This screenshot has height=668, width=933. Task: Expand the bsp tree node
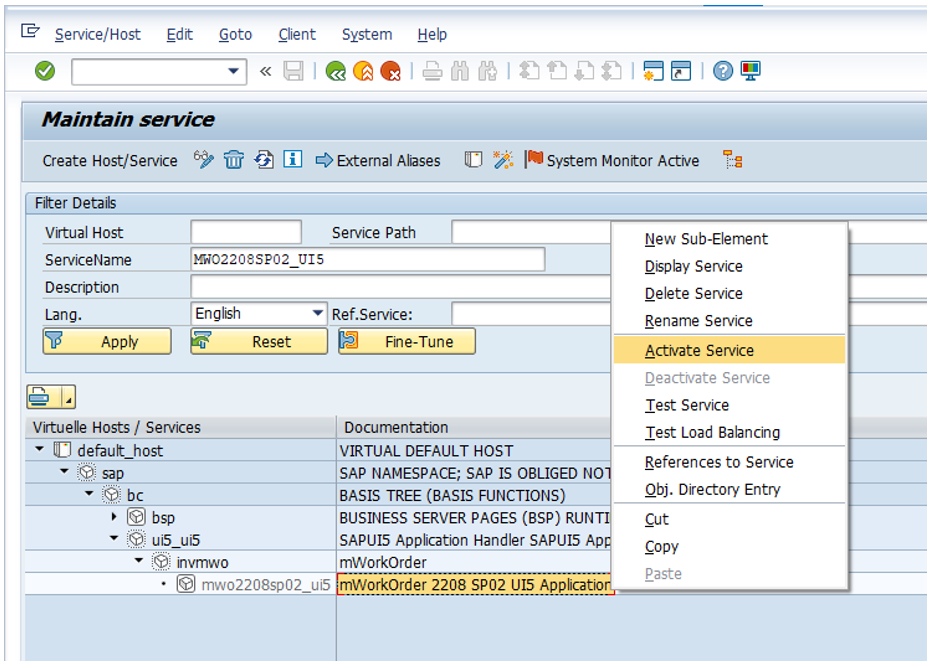(114, 517)
